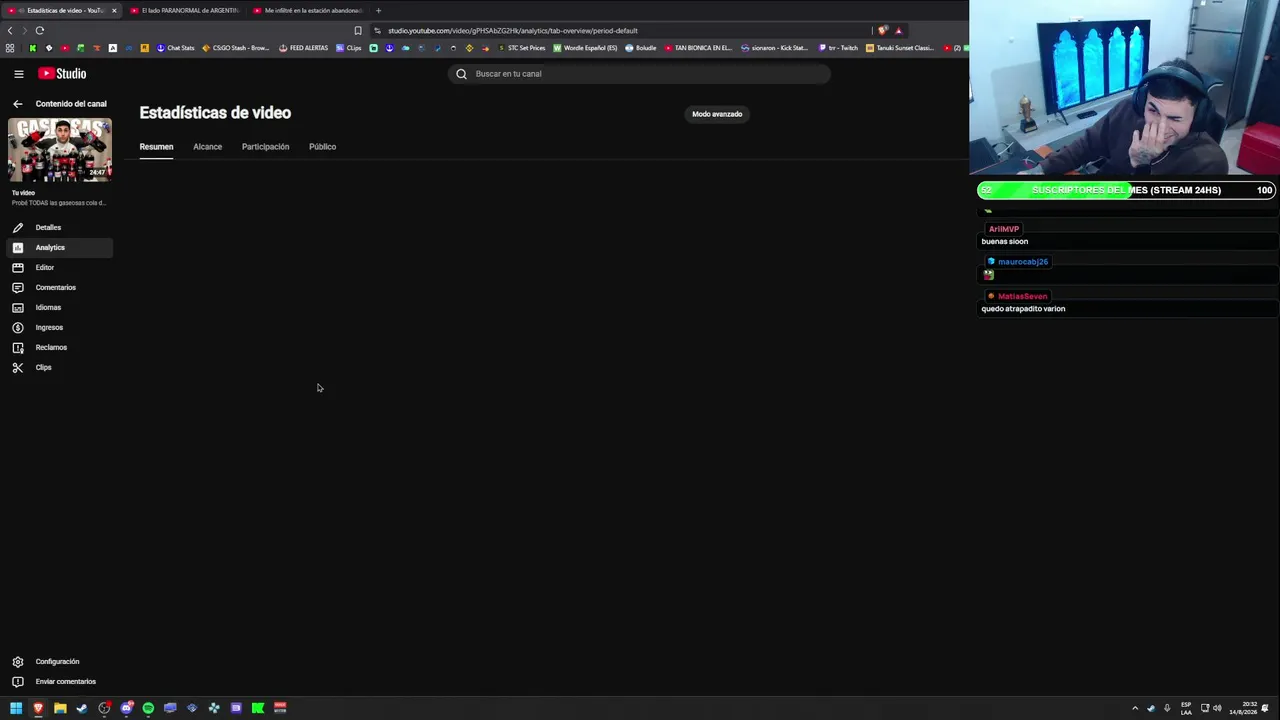Click the volume icon in the system tray
The width and height of the screenshot is (1280, 720).
point(1217,708)
